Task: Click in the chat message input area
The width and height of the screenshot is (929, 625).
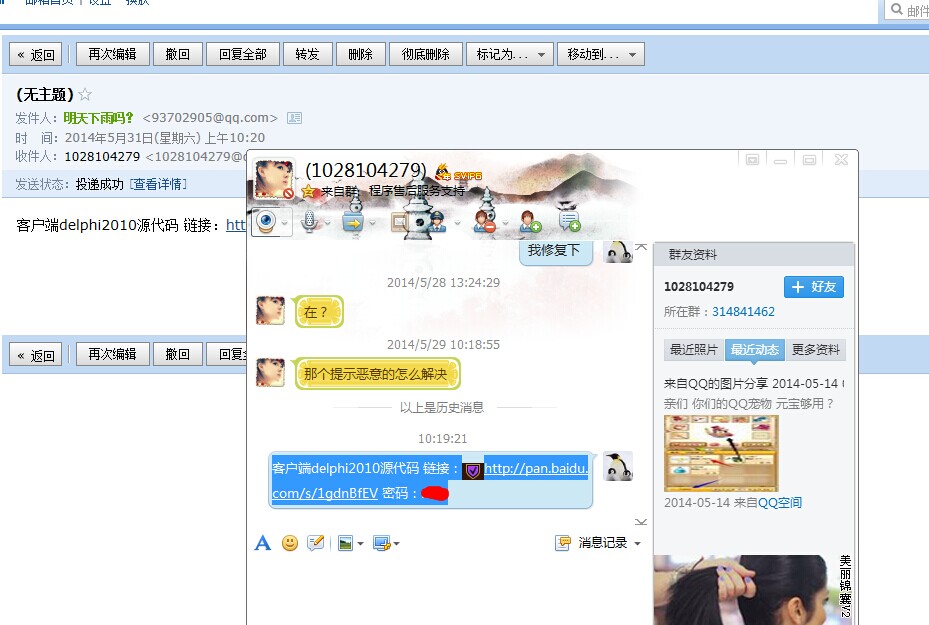Action: [450, 589]
